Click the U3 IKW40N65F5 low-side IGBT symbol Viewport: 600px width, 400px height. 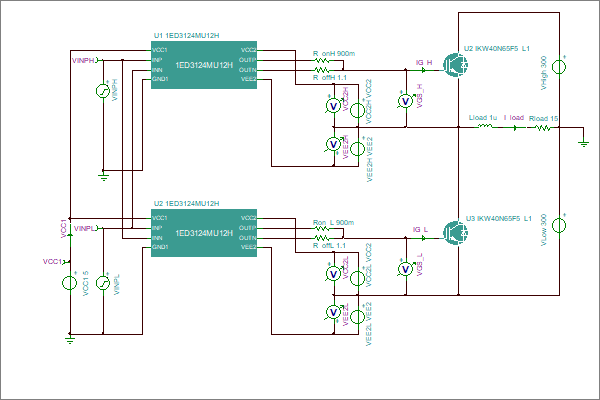click(x=455, y=232)
